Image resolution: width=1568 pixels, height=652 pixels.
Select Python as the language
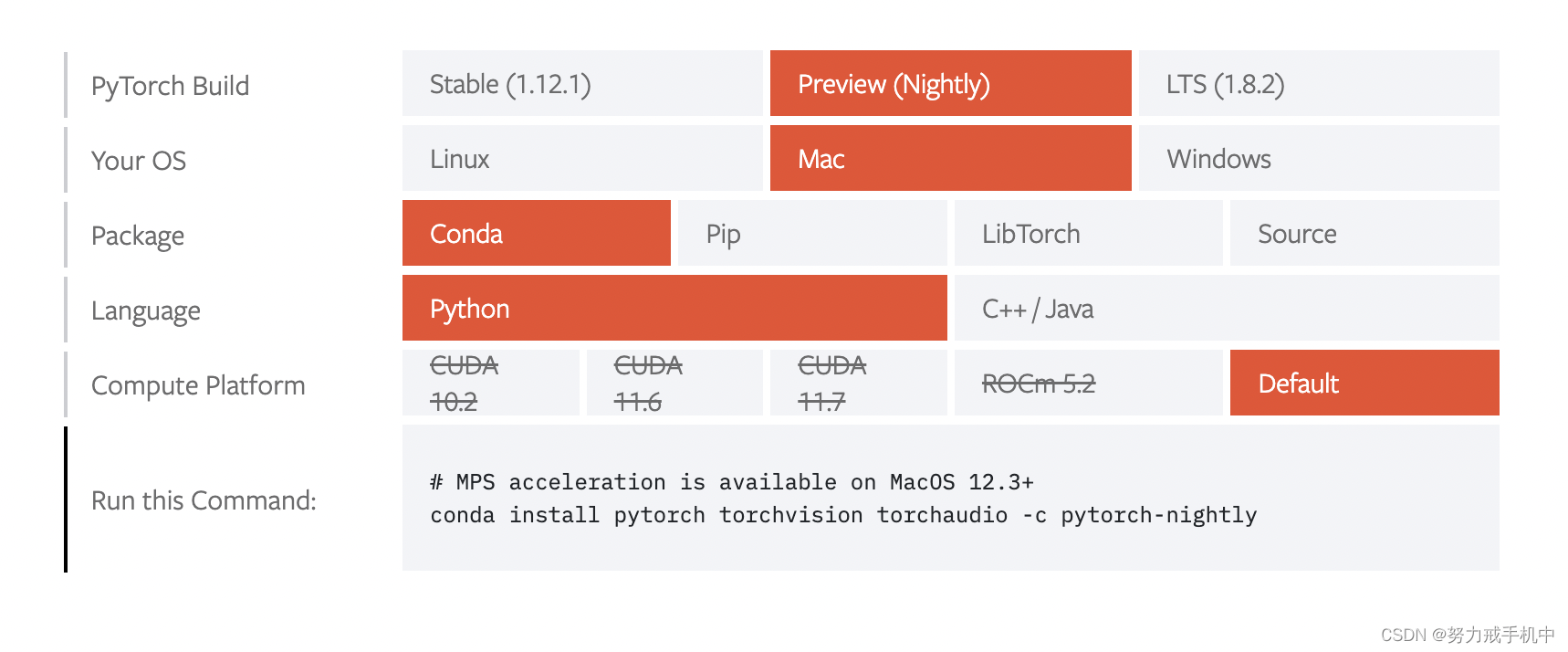(x=674, y=308)
